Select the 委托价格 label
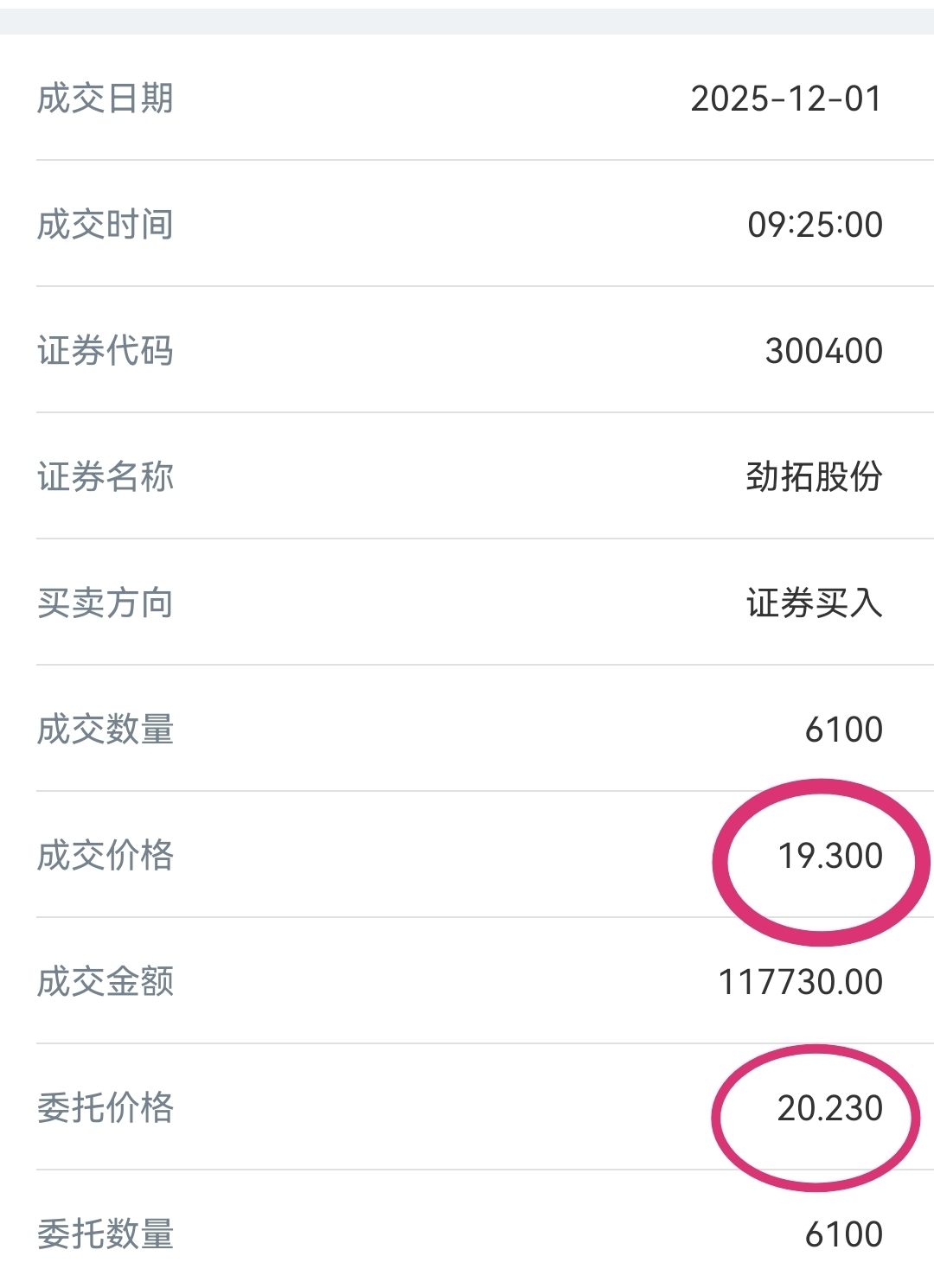Image resolution: width=934 pixels, height=1288 pixels. point(106,1108)
